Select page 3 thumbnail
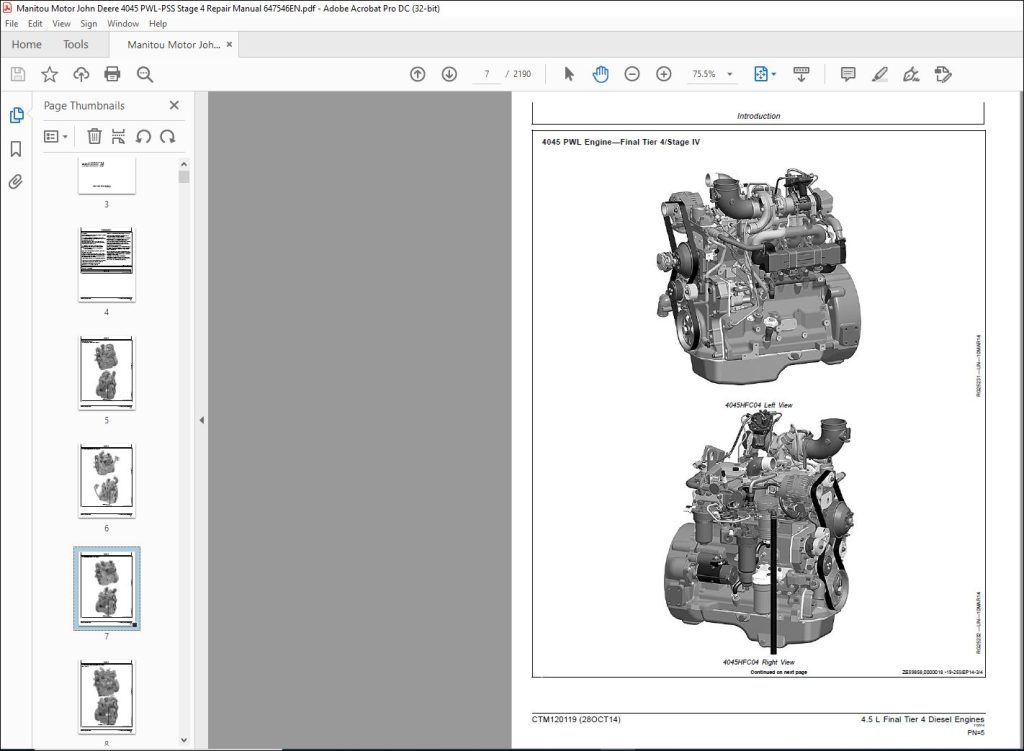The width and height of the screenshot is (1024, 751). [x=106, y=175]
